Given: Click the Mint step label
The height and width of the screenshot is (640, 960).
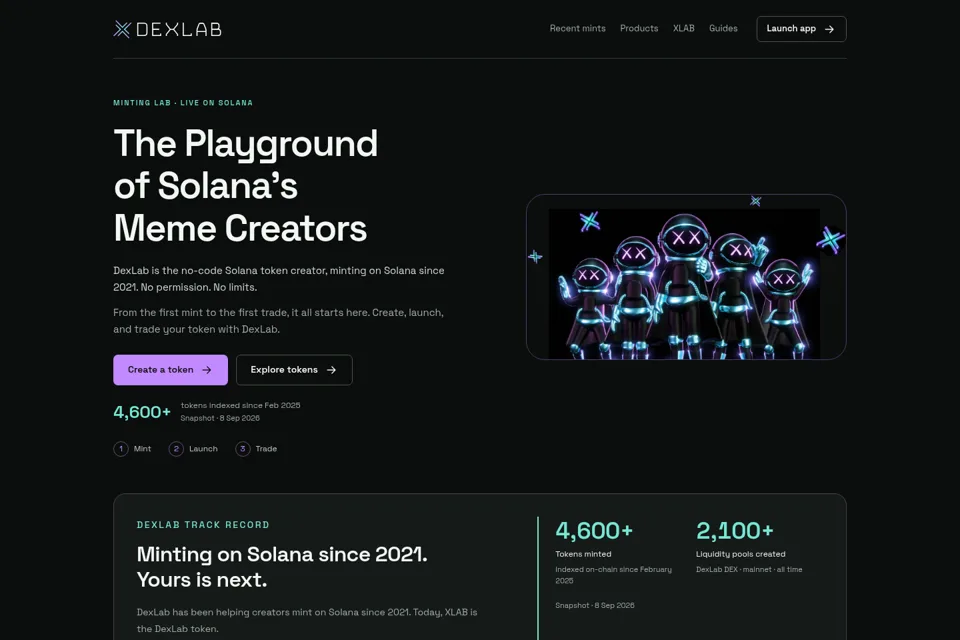Looking at the screenshot, I should tap(142, 449).
